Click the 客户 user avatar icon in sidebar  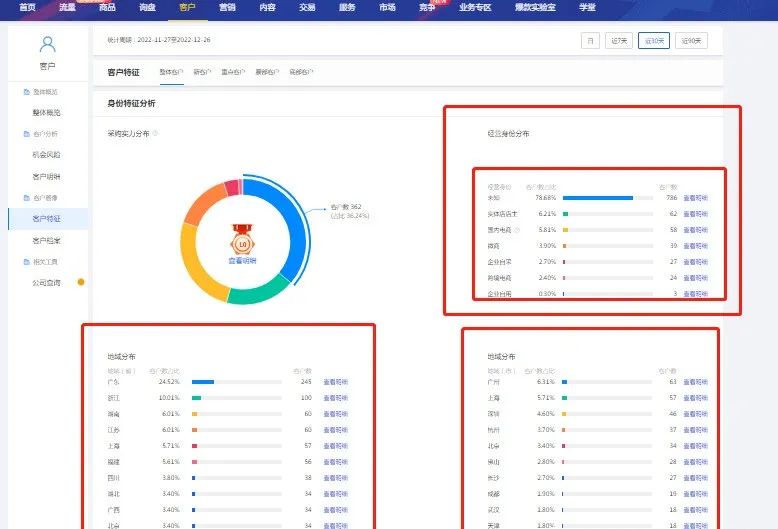48,45
